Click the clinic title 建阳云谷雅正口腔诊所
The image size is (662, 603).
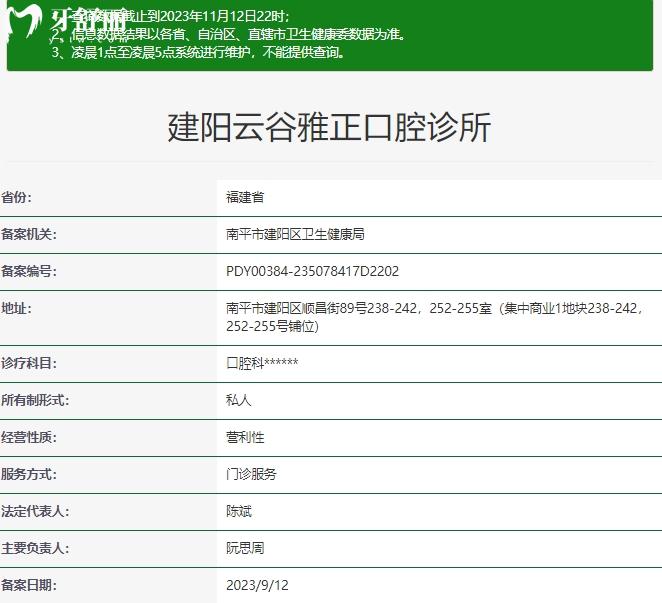(330, 128)
